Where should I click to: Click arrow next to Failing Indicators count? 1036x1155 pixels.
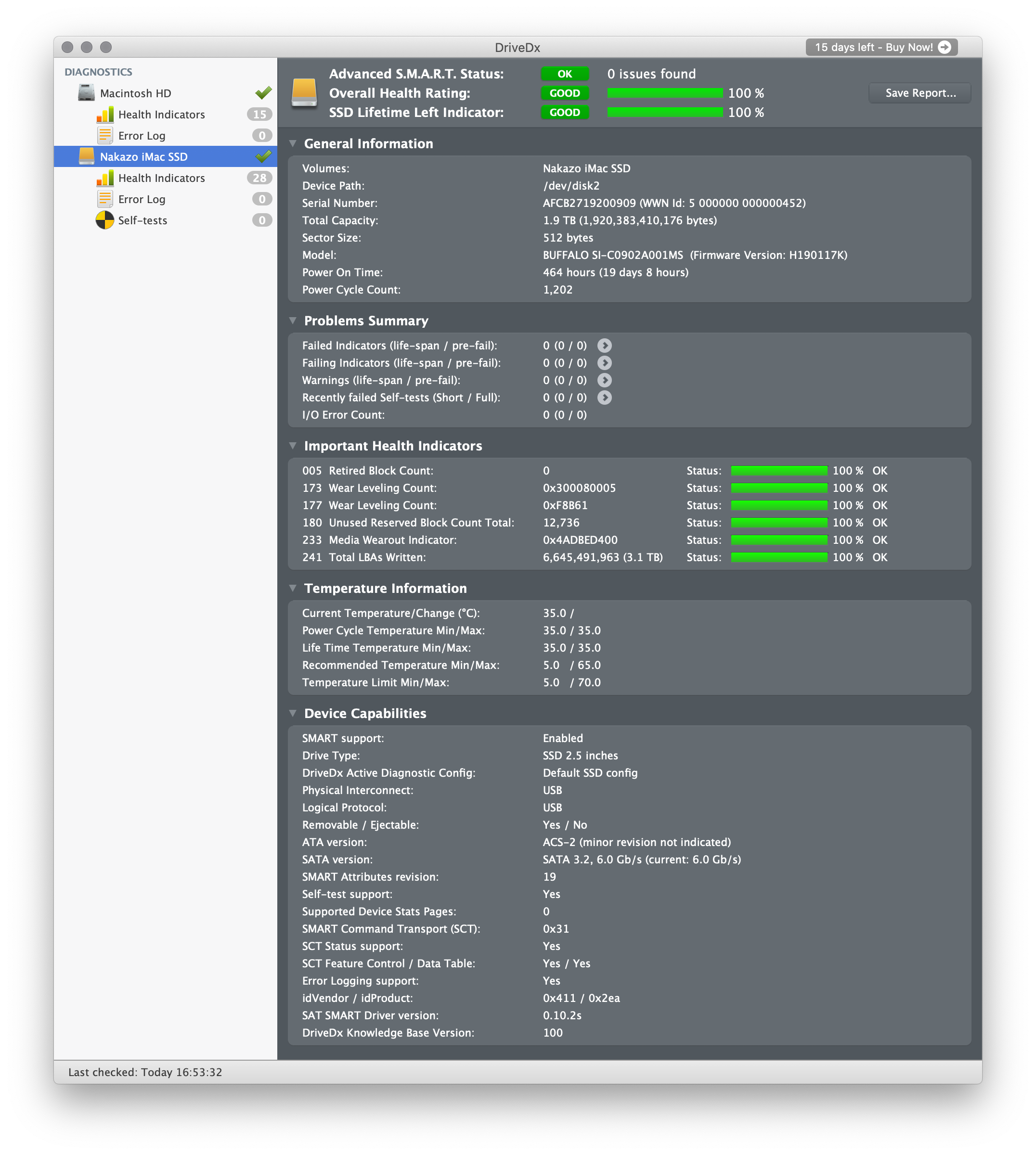(x=605, y=363)
